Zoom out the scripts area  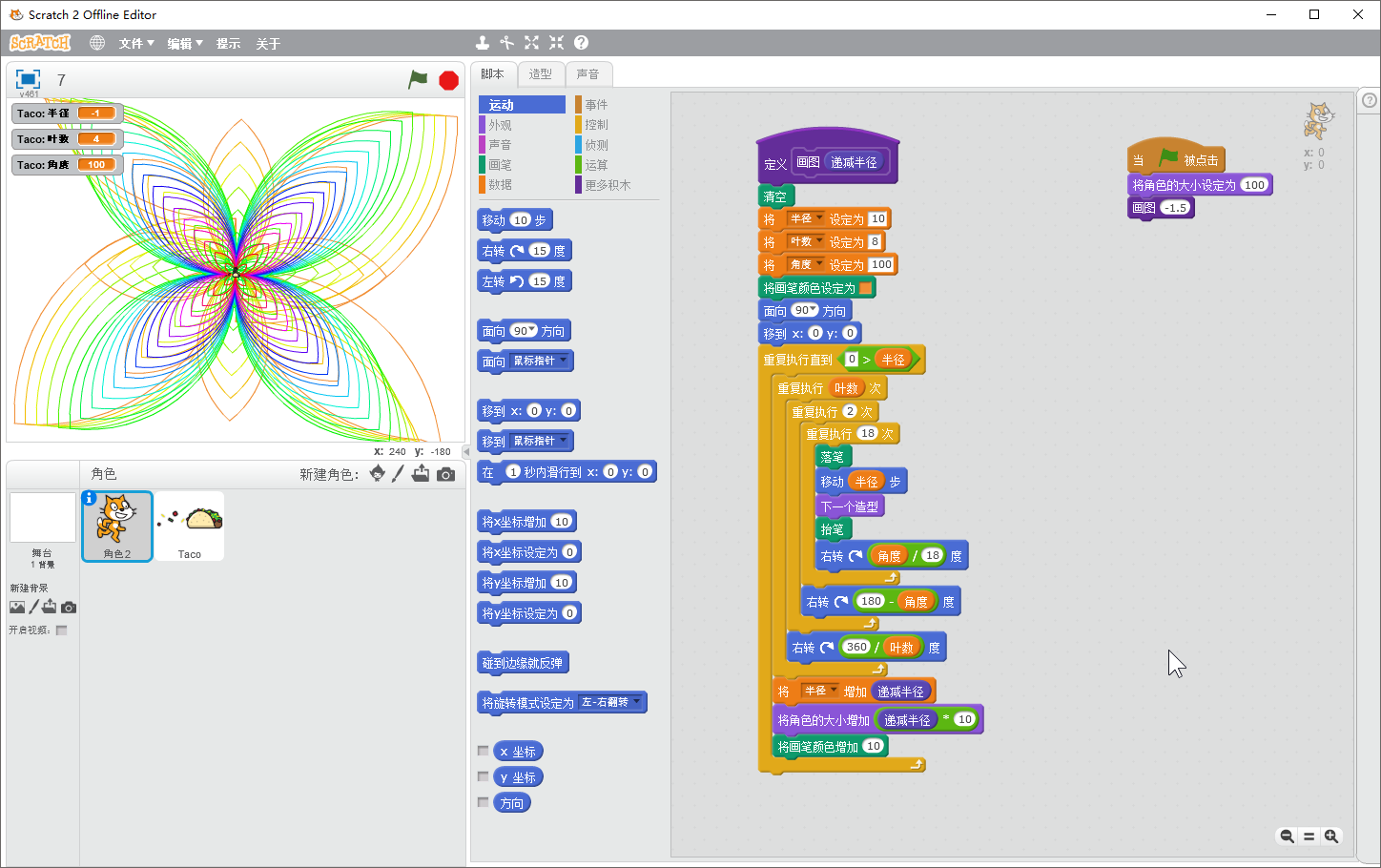[1288, 837]
